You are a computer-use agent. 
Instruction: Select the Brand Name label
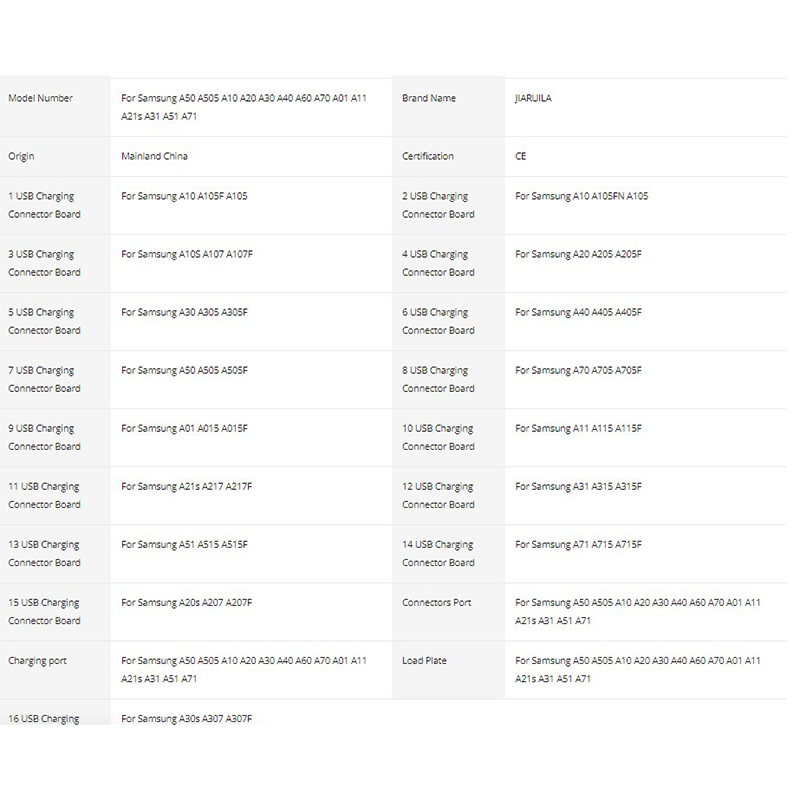[429, 99]
